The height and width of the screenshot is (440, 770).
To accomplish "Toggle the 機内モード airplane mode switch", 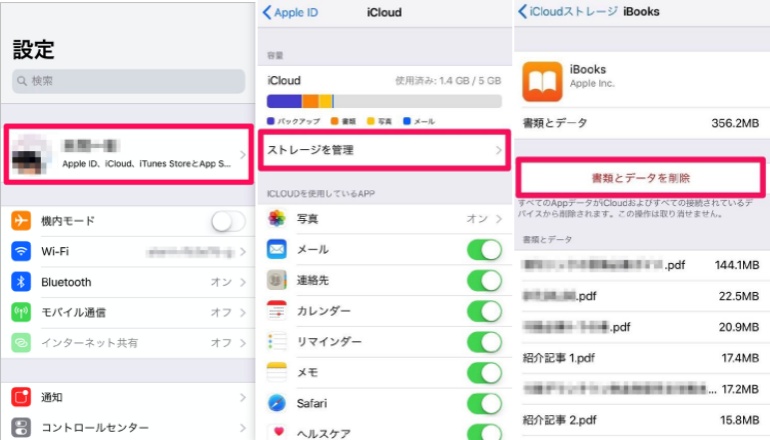I will click(x=228, y=221).
